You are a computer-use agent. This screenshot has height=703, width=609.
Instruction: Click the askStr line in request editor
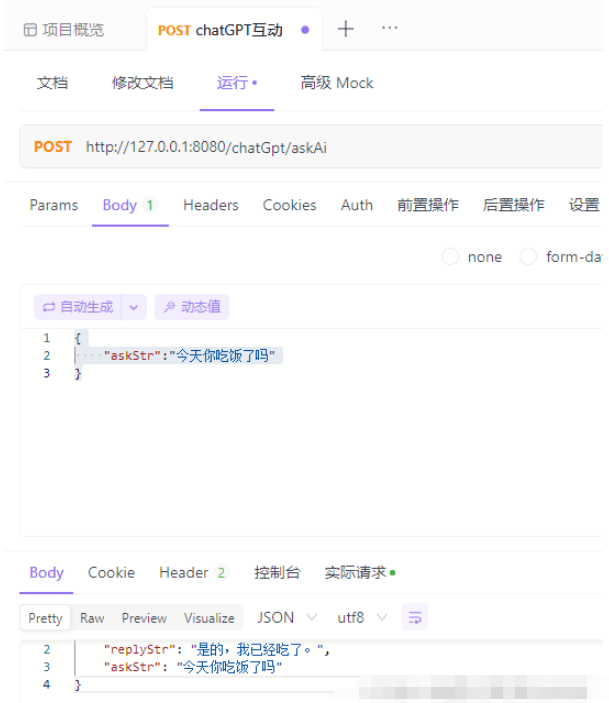click(x=189, y=356)
